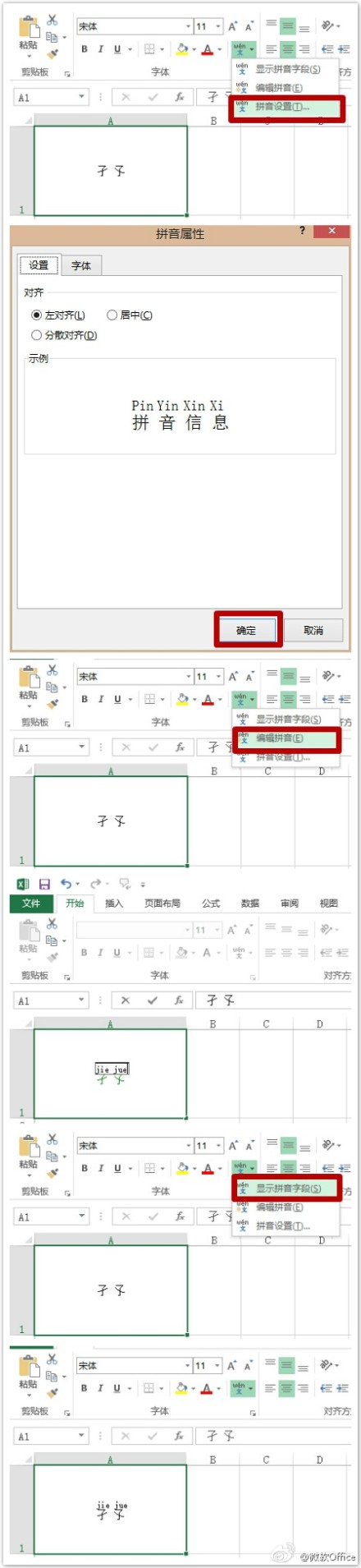361x1568 pixels.
Task: Close the 拼音属性 dialog with the red X
Action: pyautogui.click(x=331, y=231)
